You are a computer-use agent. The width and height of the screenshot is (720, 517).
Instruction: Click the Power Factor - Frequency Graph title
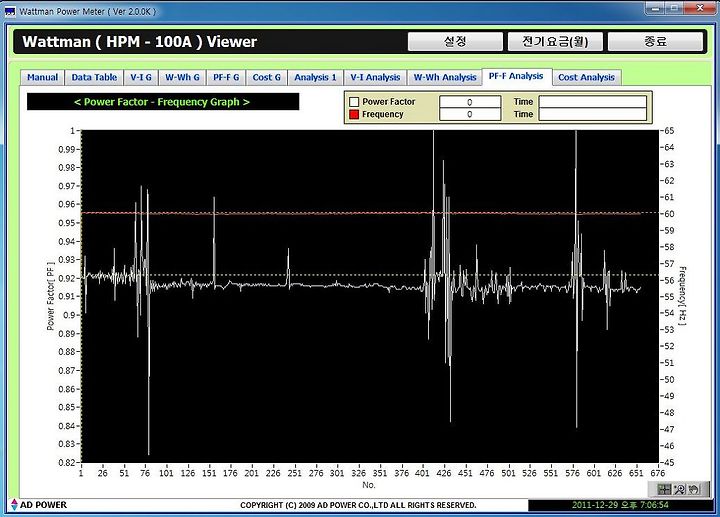point(162,102)
